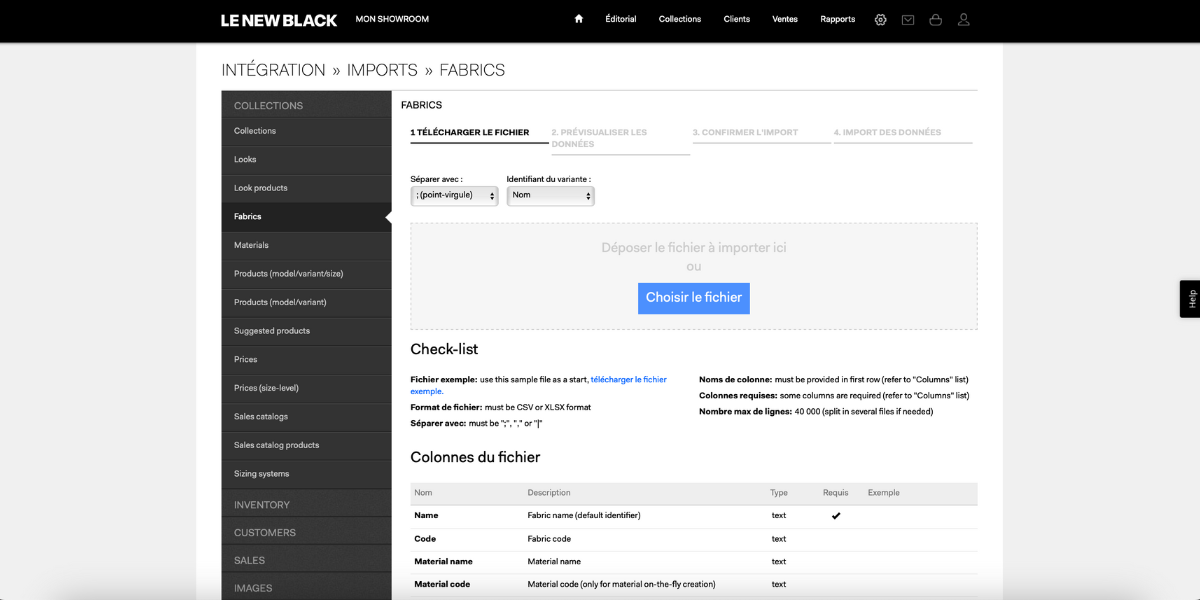Open the Help tab on the right edge

click(x=1191, y=299)
